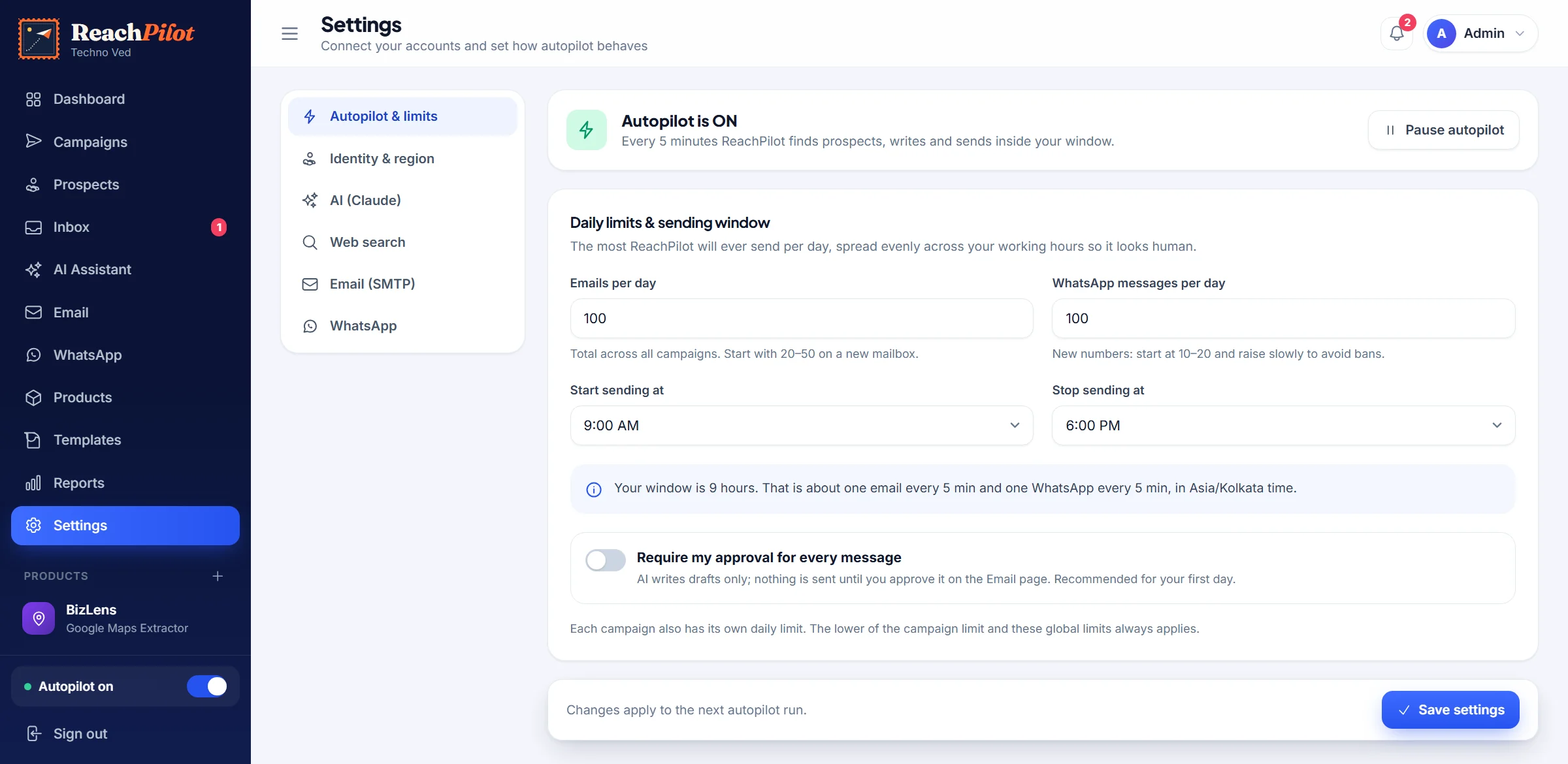The width and height of the screenshot is (1568, 764).
Task: Select Autopilot & limits tab
Action: [402, 116]
